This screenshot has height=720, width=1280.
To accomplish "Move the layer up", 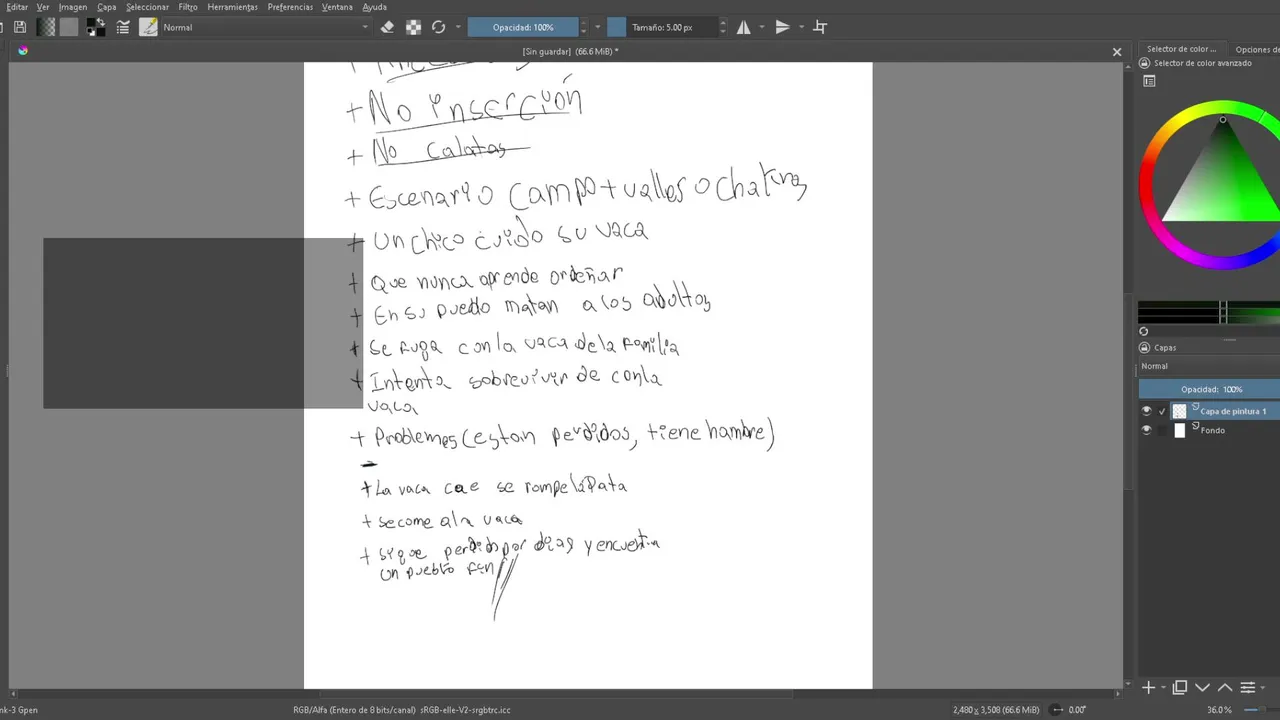I will [x=1224, y=687].
